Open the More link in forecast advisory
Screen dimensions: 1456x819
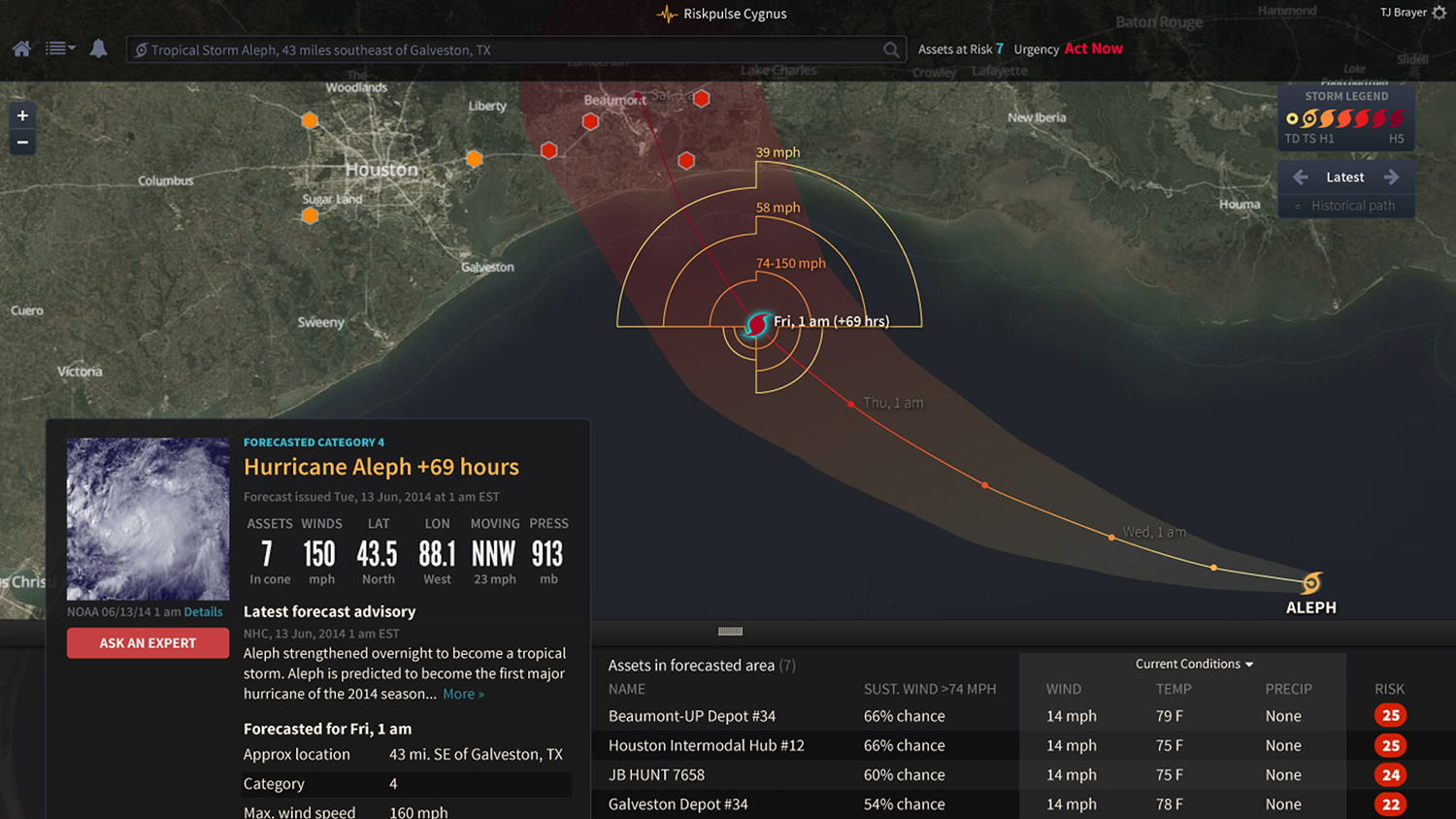[463, 694]
